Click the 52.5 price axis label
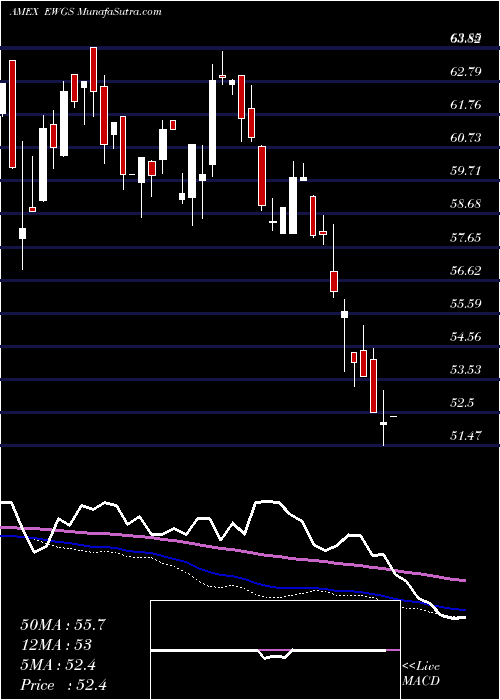Image resolution: width=500 pixels, height=700 pixels. tap(462, 402)
